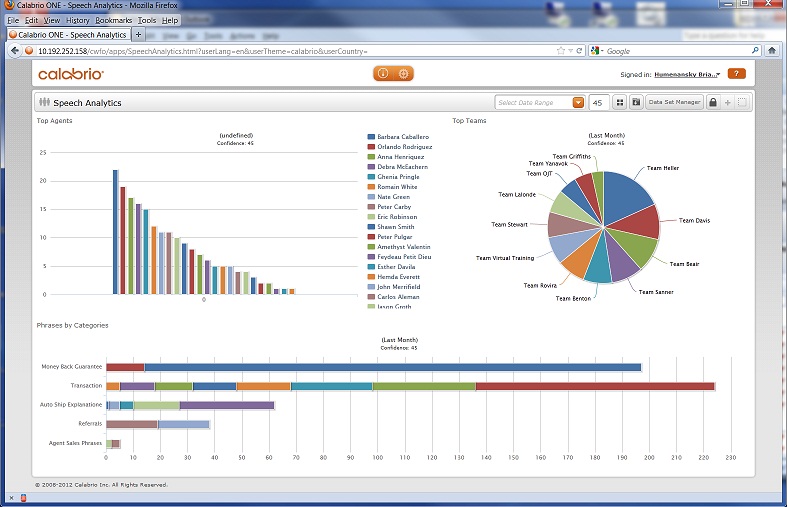Click the Speech Analytics people icon
The image size is (787, 507).
[x=44, y=102]
